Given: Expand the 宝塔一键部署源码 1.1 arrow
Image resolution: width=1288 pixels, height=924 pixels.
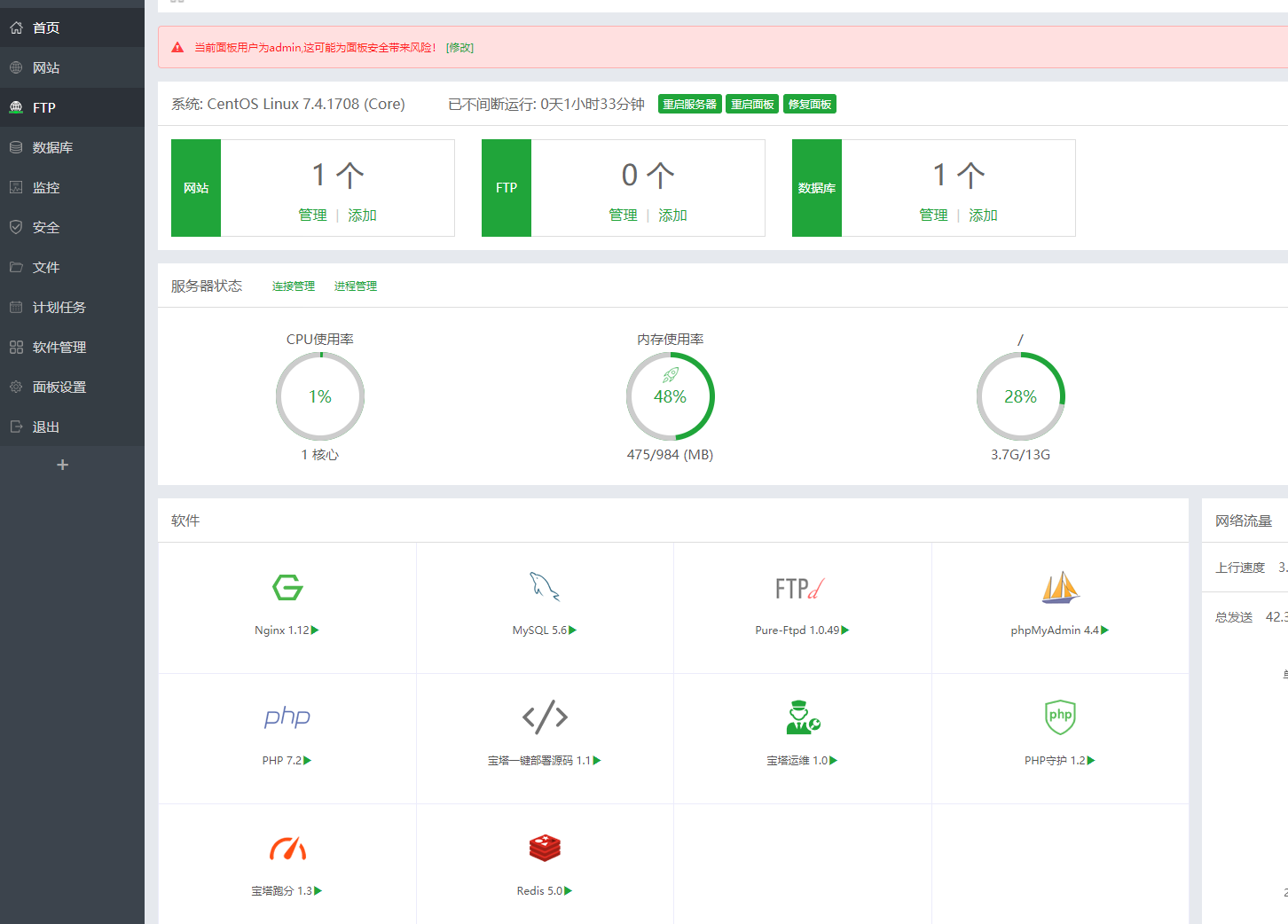Looking at the screenshot, I should pos(597,761).
